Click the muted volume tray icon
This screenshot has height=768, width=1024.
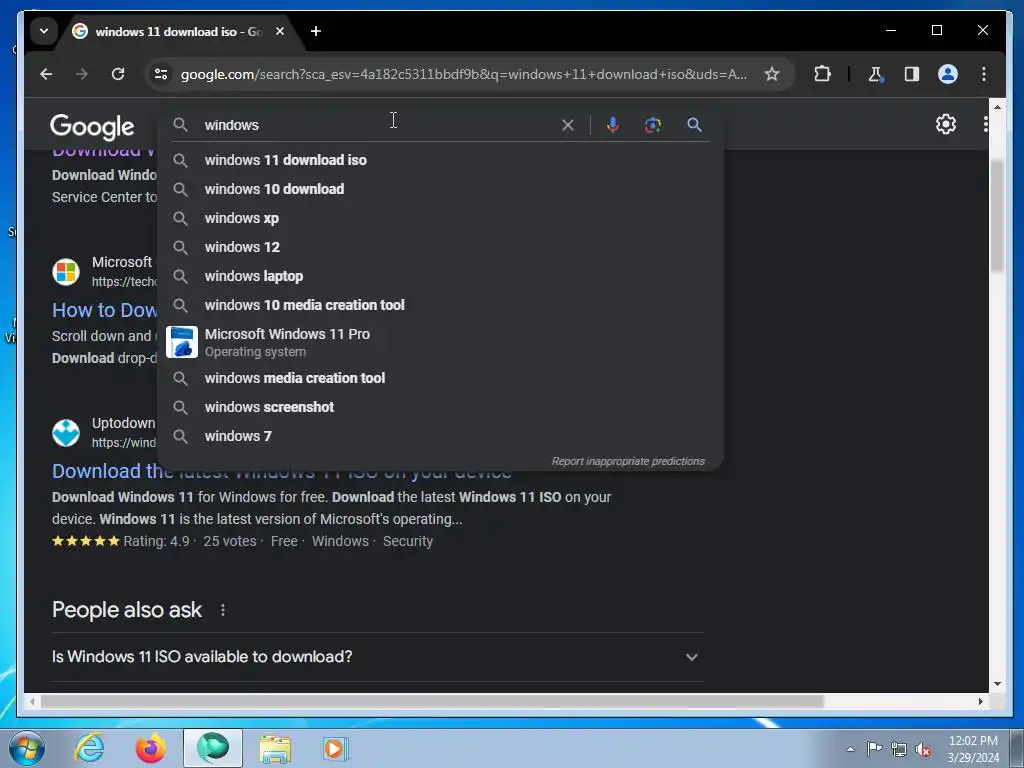click(923, 750)
